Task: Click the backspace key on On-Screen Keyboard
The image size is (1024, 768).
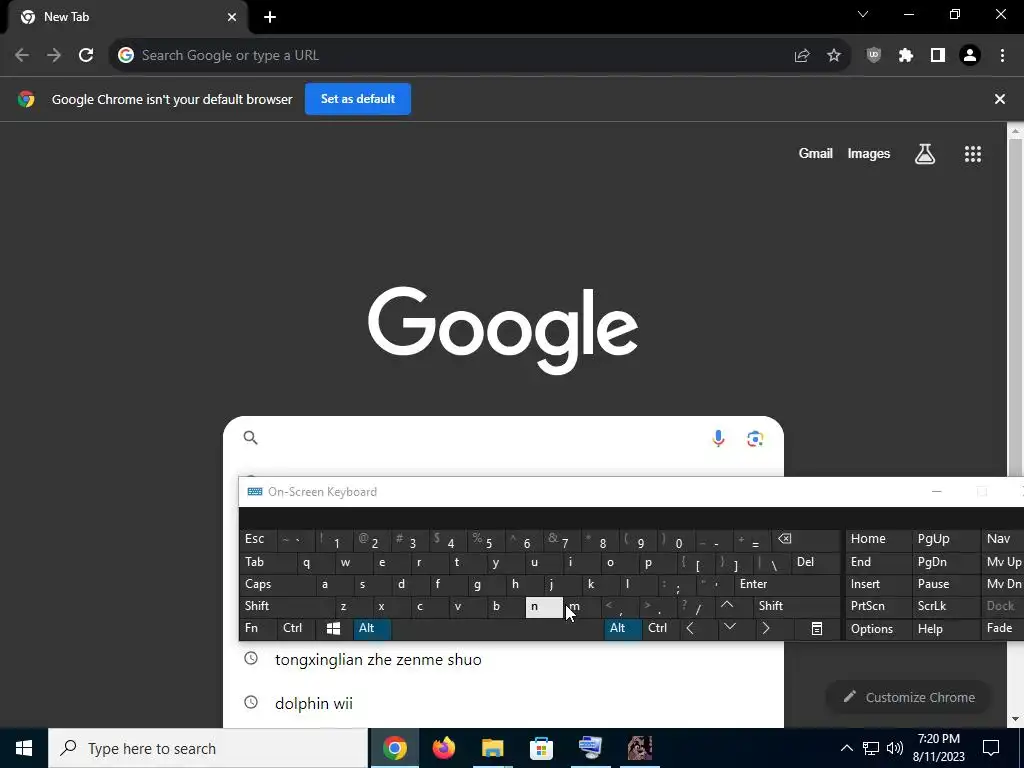Action: pyautogui.click(x=785, y=539)
